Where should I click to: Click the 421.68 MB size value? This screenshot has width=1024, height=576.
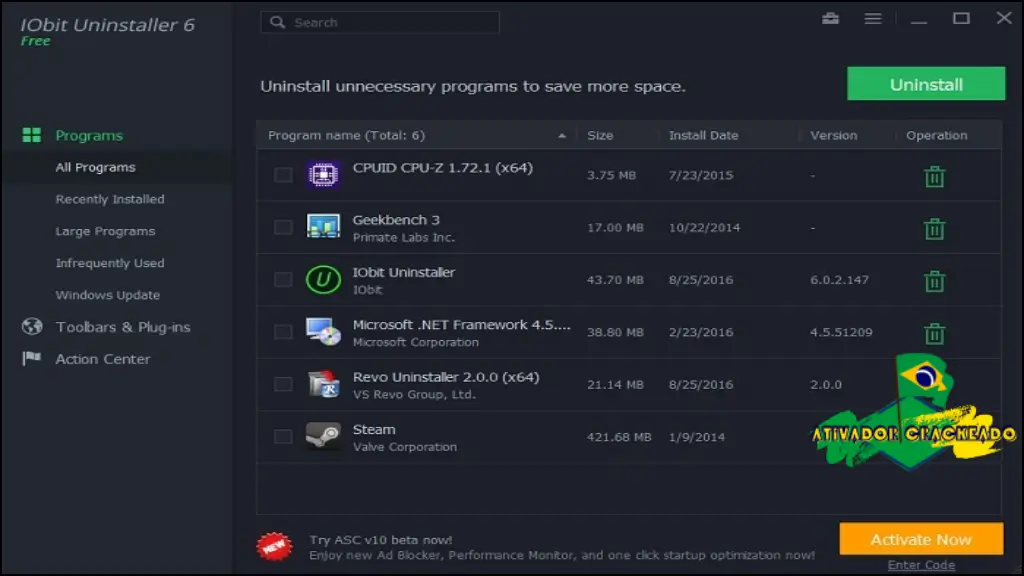[619, 437]
